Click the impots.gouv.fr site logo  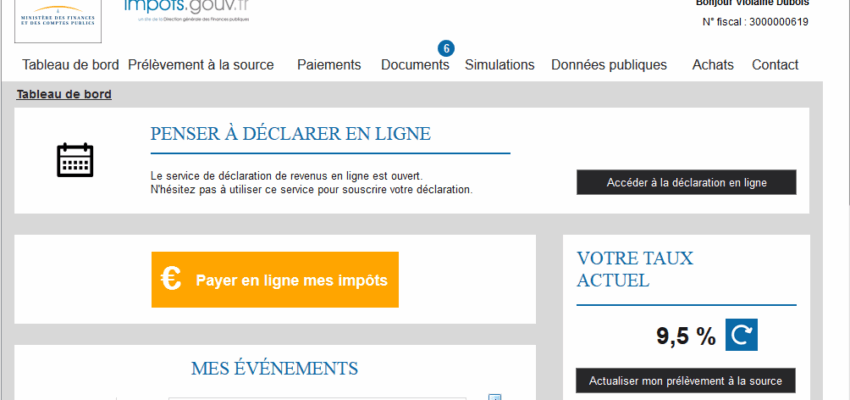(187, 10)
